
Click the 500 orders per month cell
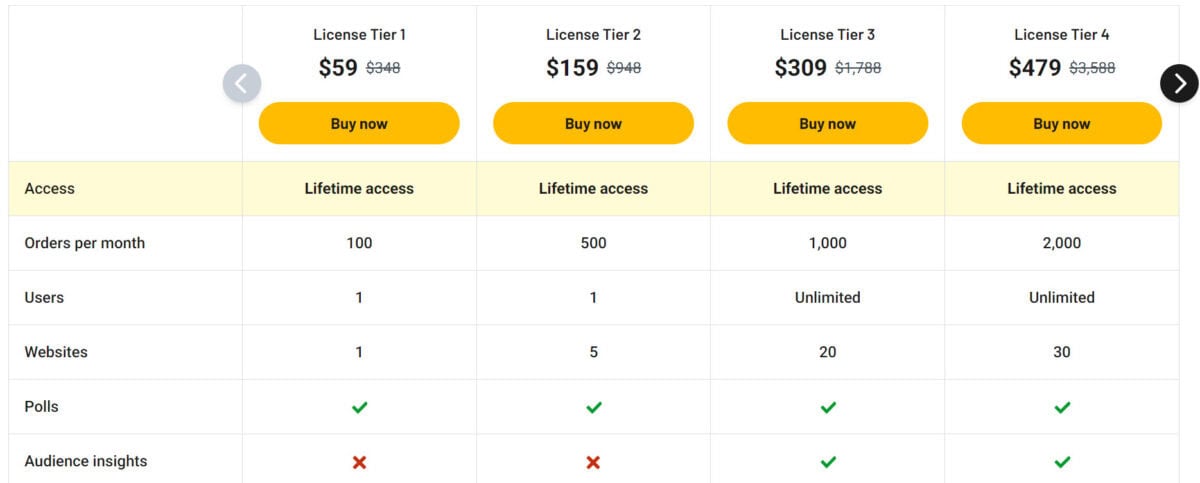[x=593, y=243]
